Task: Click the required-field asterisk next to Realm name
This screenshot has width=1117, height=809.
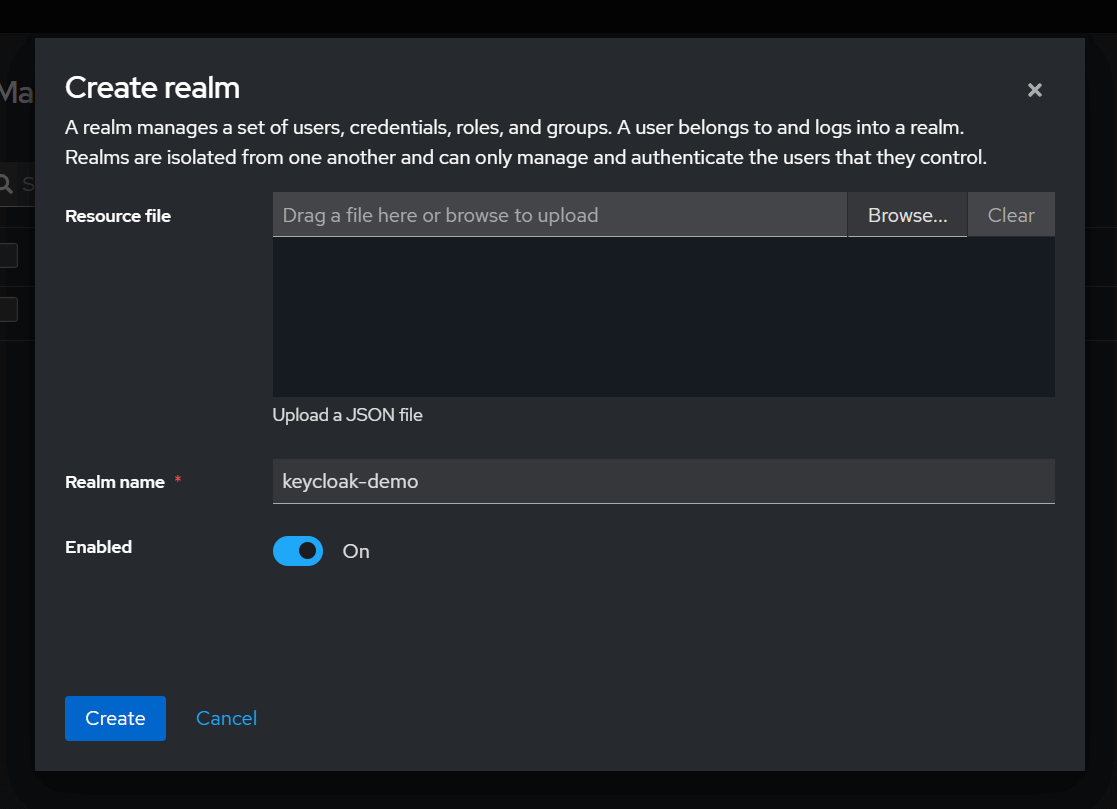Action: [x=177, y=480]
